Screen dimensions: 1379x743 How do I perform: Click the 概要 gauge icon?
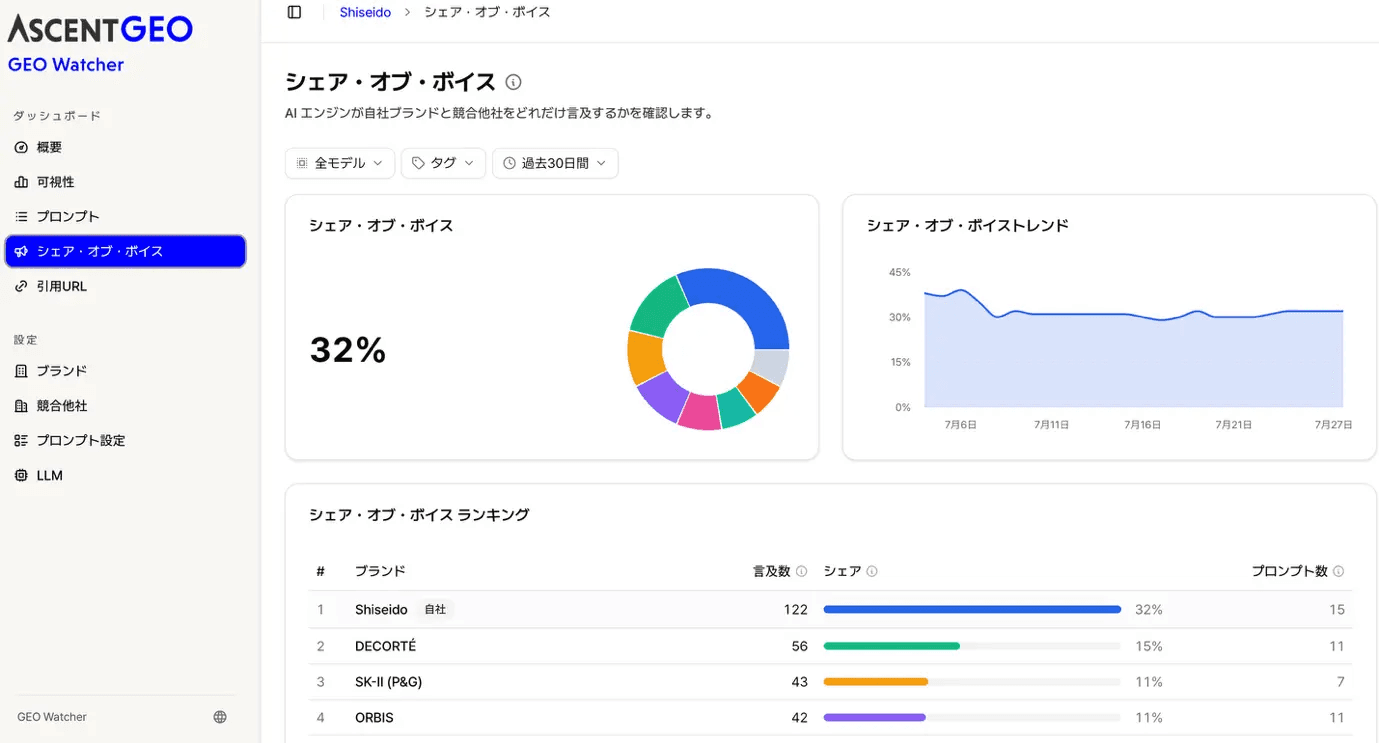click(21, 147)
